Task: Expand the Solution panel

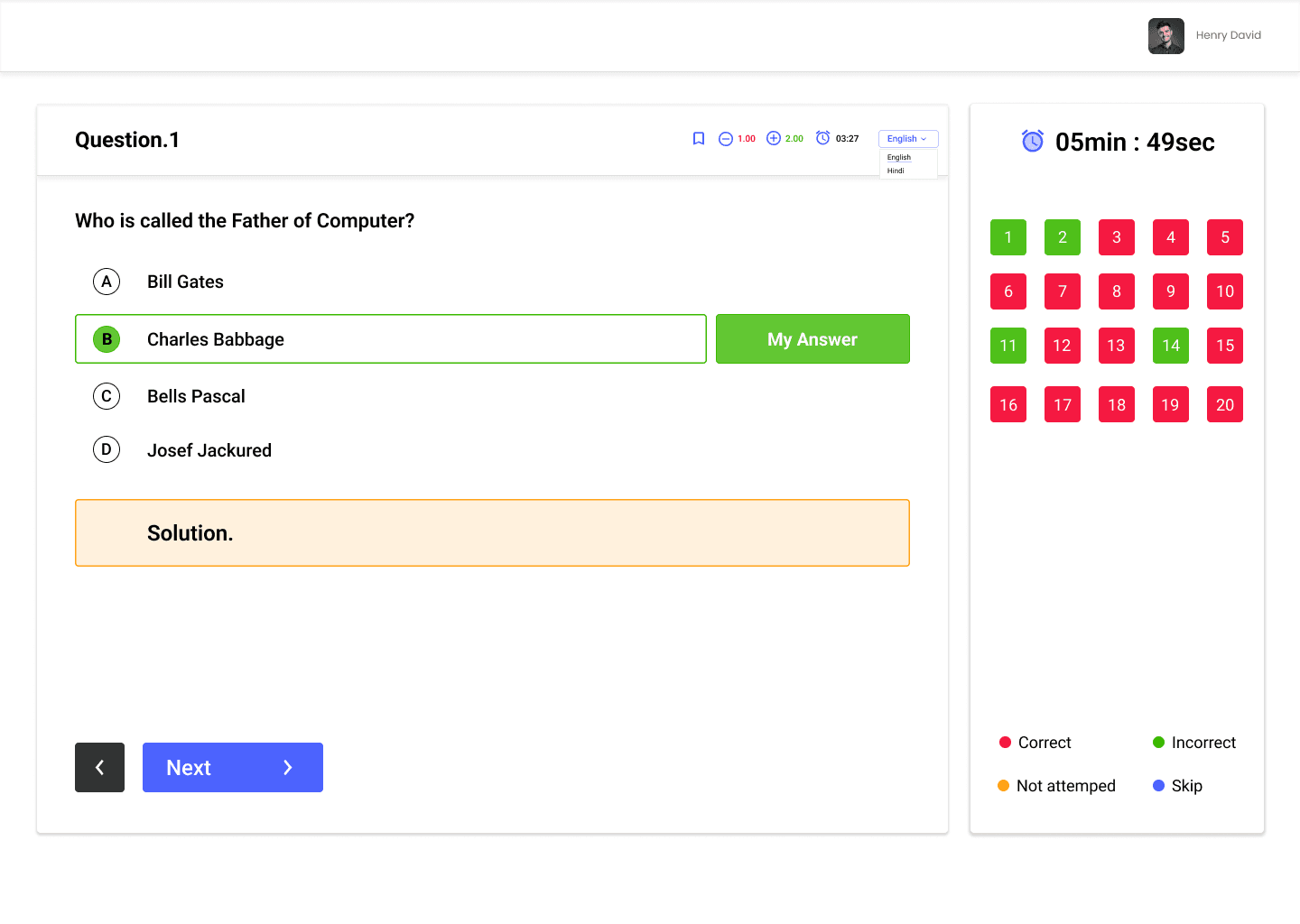Action: coord(492,532)
